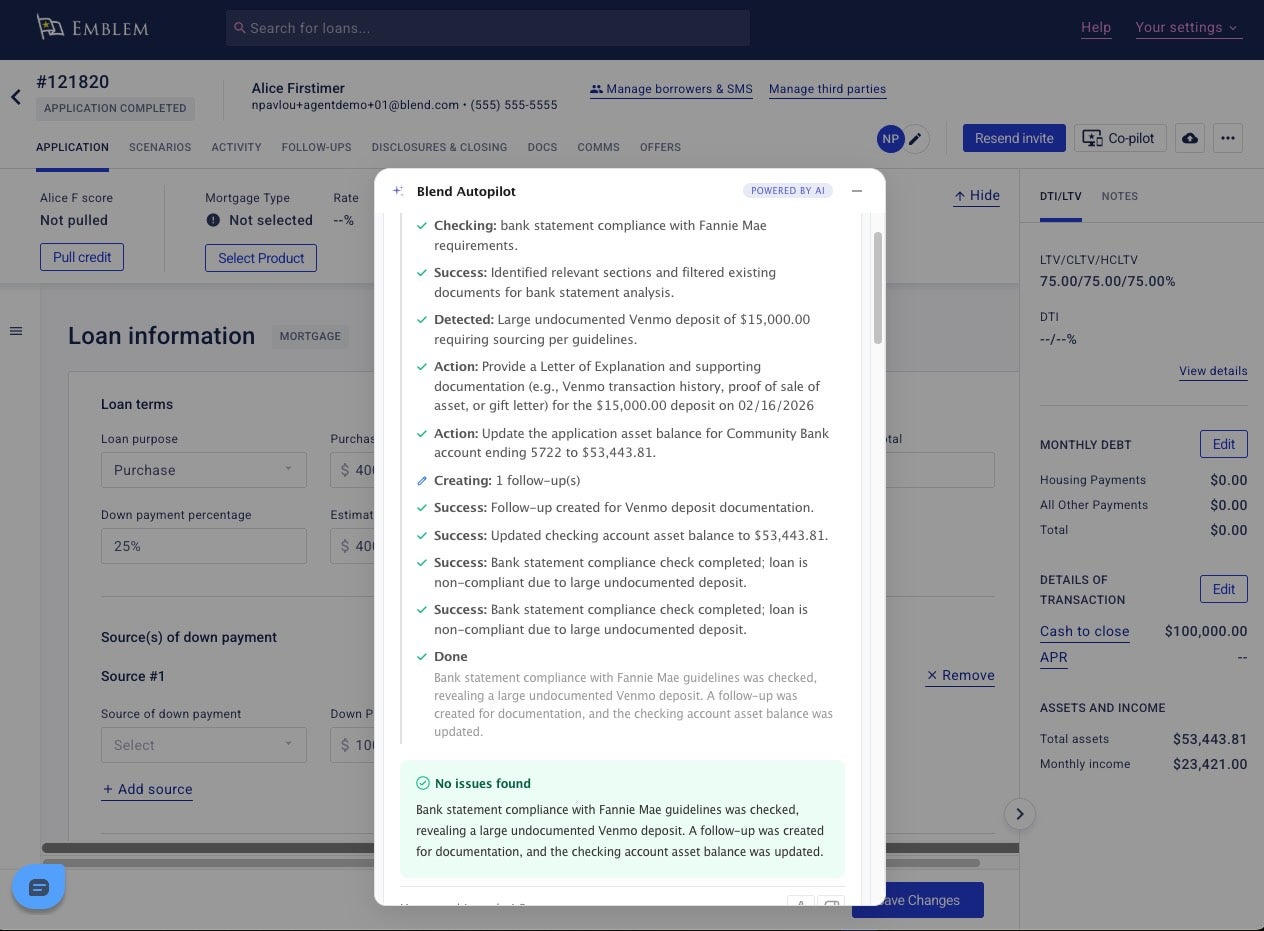The image size is (1264, 931).
Task: Open the Manage borrowers & SMS link
Action: click(671, 89)
